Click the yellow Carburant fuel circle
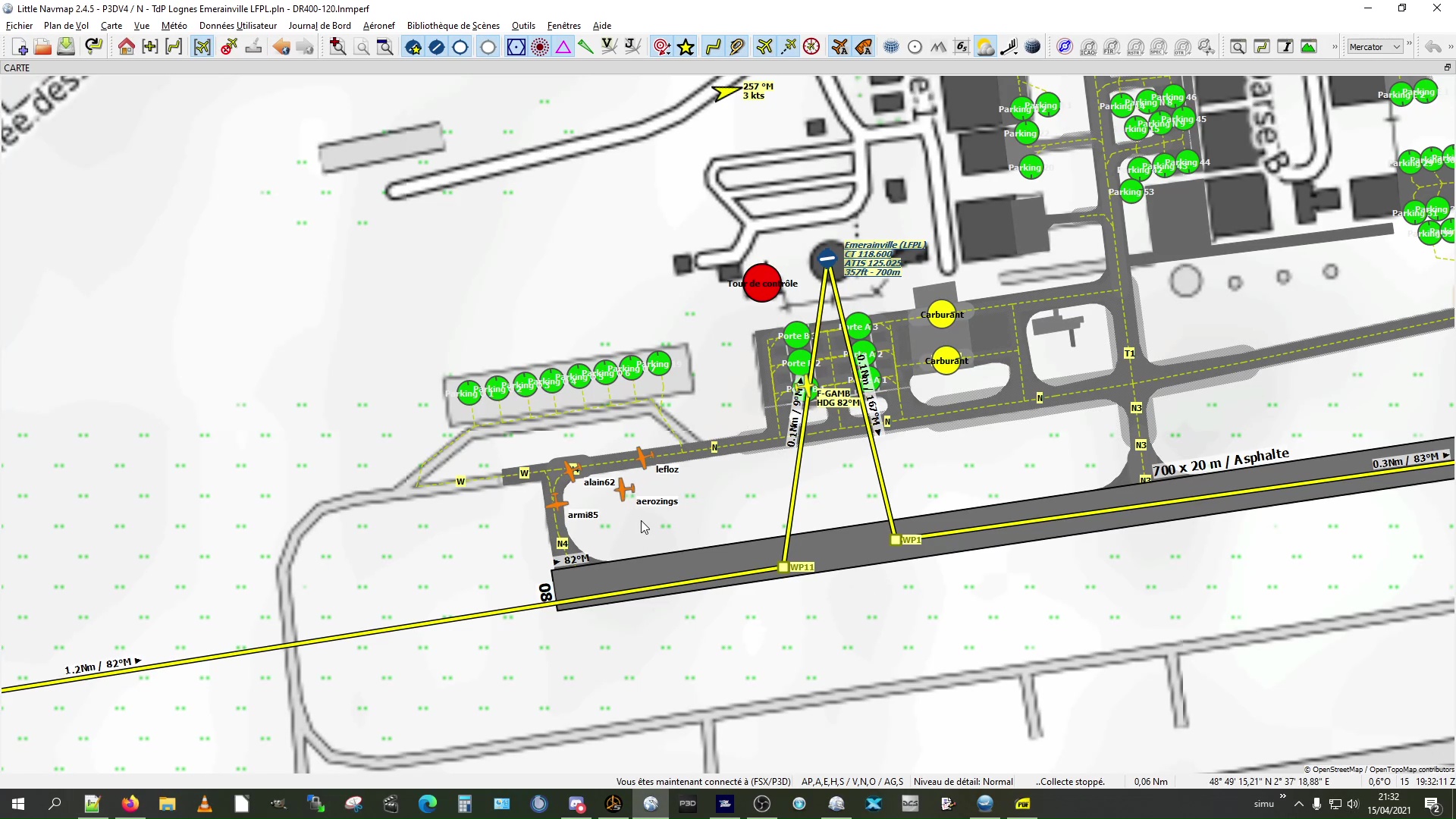This screenshot has width=1456, height=819. tap(942, 315)
